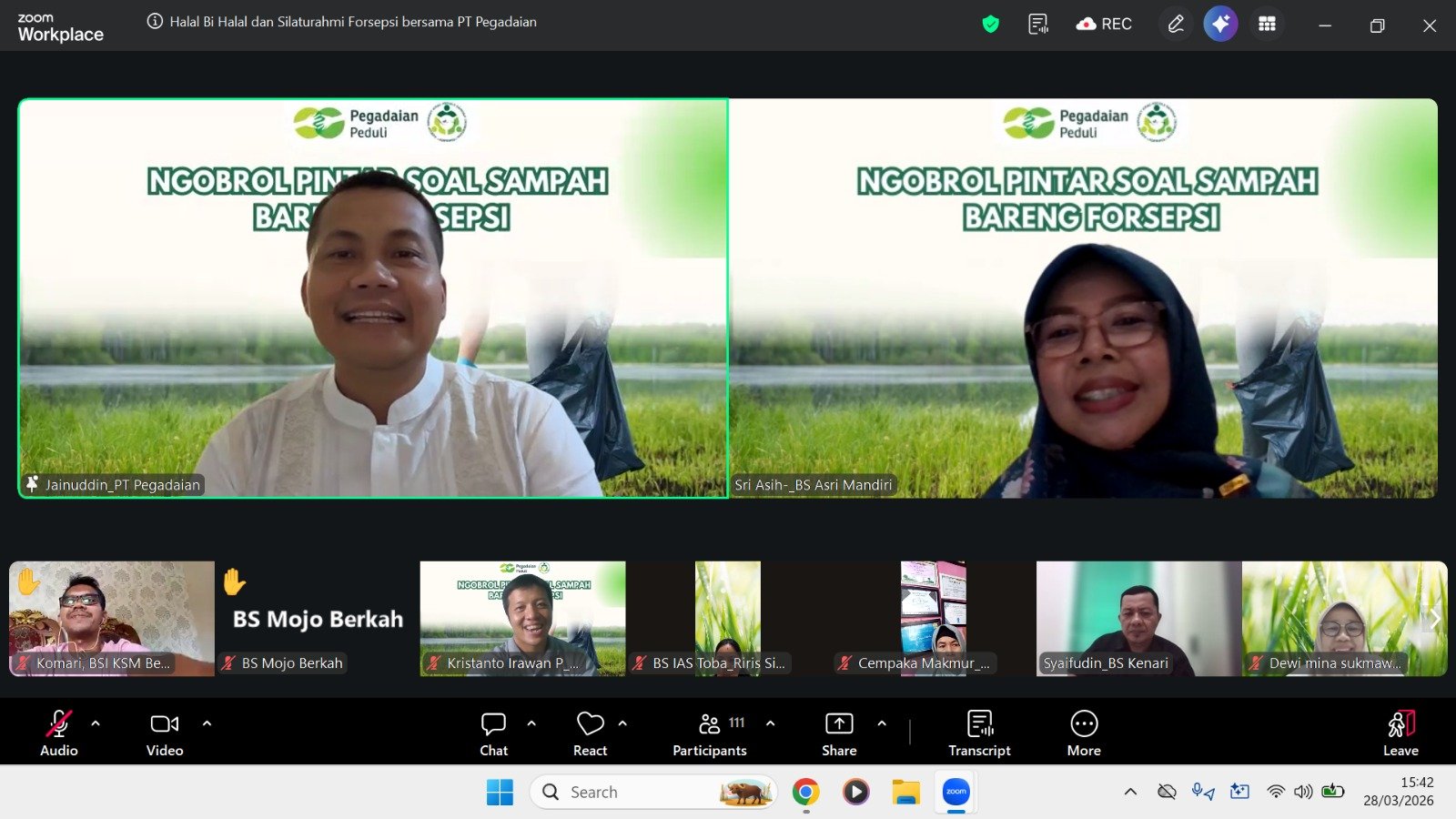Viewport: 1456px width, 819px height.
Task: Expand share options arrow beside Share
Action: click(882, 723)
